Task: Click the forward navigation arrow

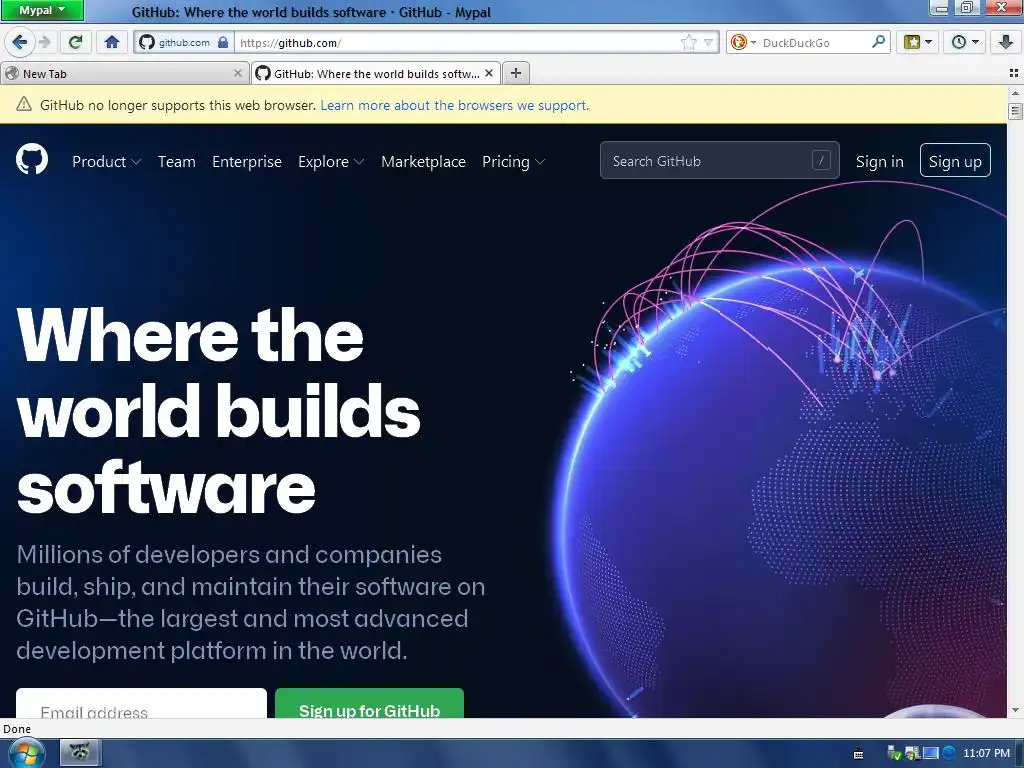Action: click(45, 42)
